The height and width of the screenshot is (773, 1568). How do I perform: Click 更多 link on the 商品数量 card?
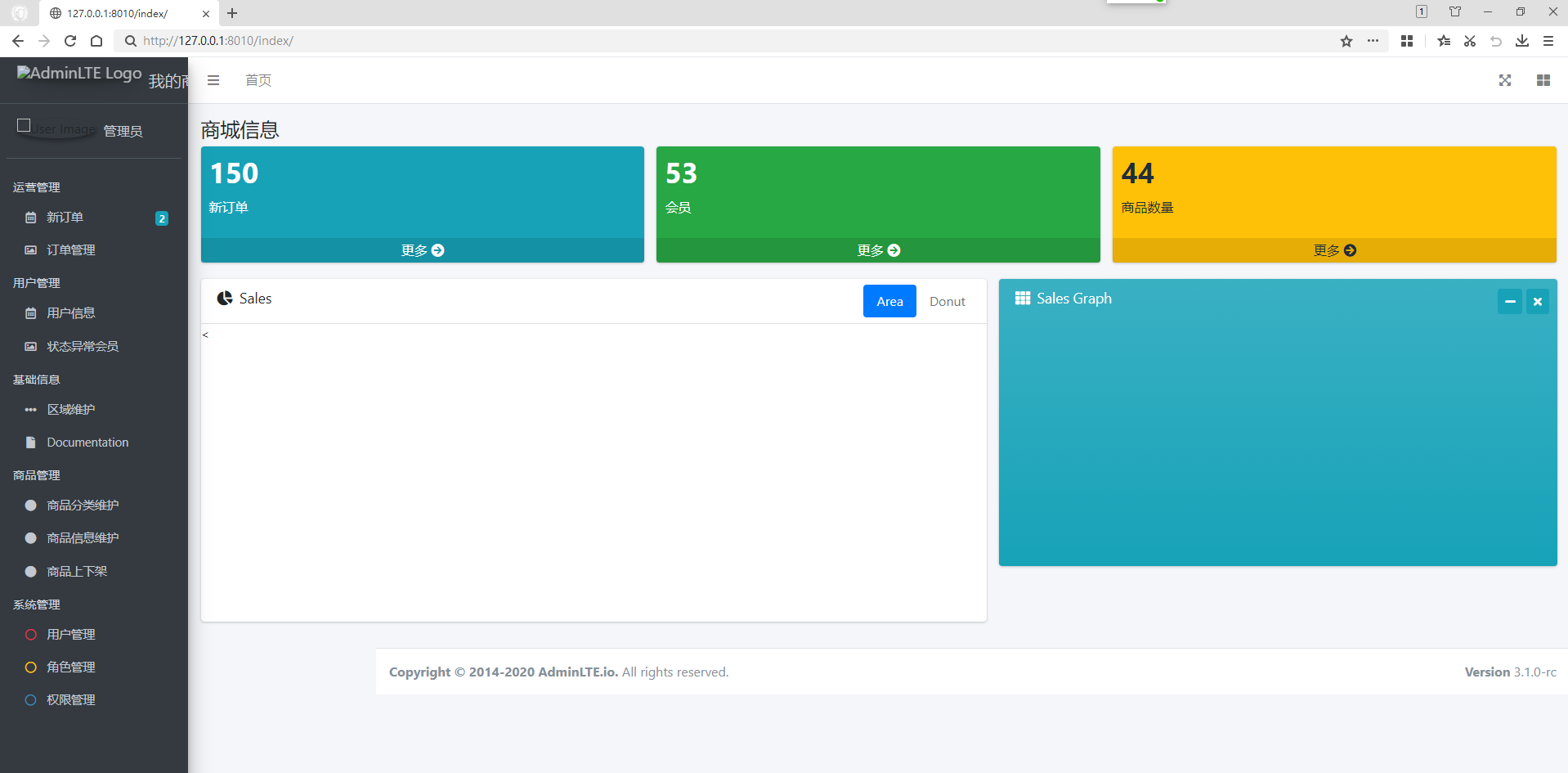pos(1334,250)
